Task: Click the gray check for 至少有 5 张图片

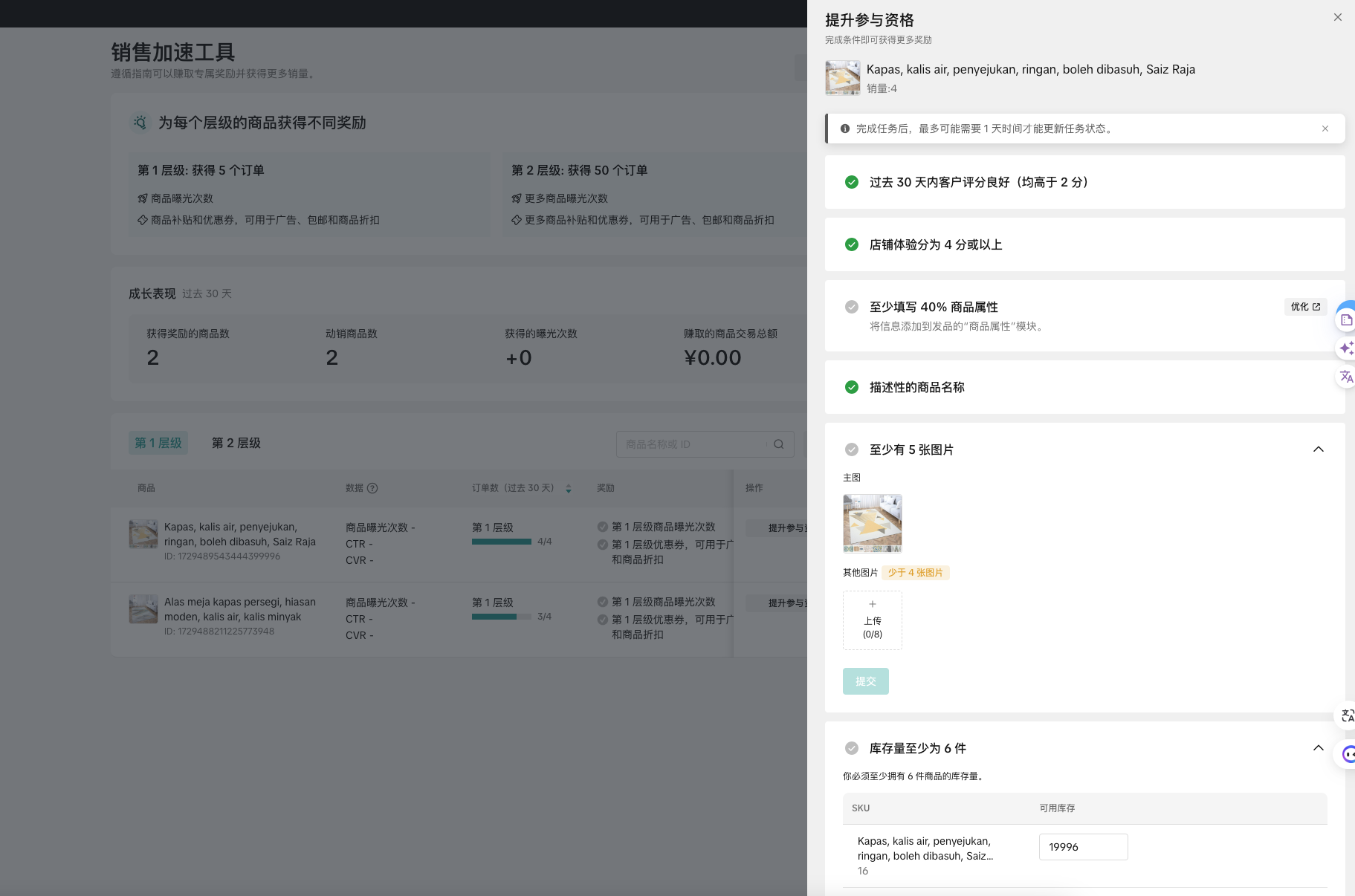Action: pyautogui.click(x=852, y=449)
